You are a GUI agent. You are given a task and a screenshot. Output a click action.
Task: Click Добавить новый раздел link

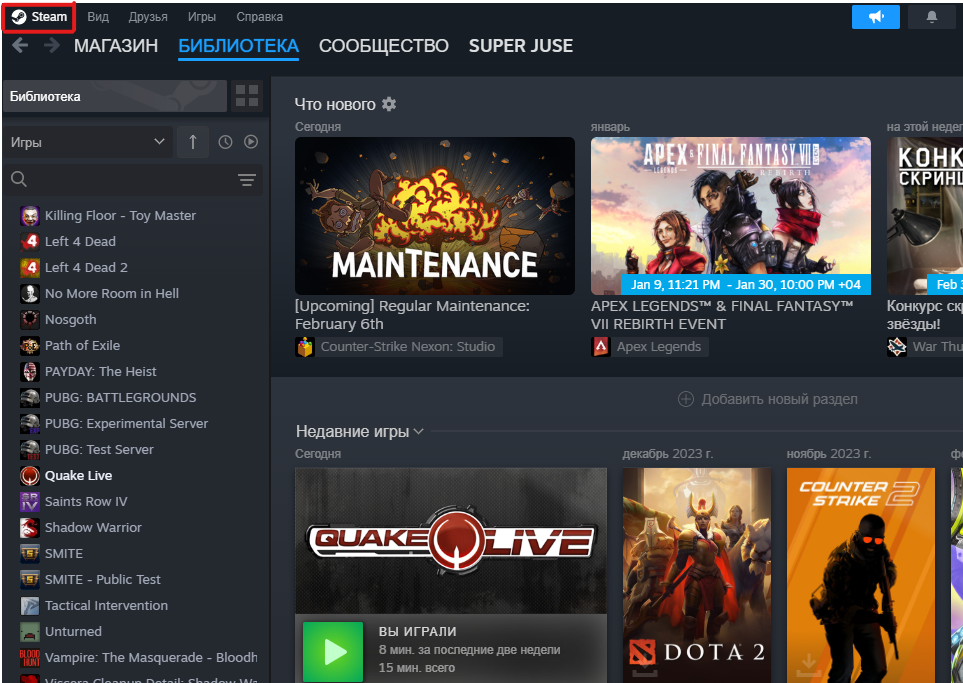point(779,399)
